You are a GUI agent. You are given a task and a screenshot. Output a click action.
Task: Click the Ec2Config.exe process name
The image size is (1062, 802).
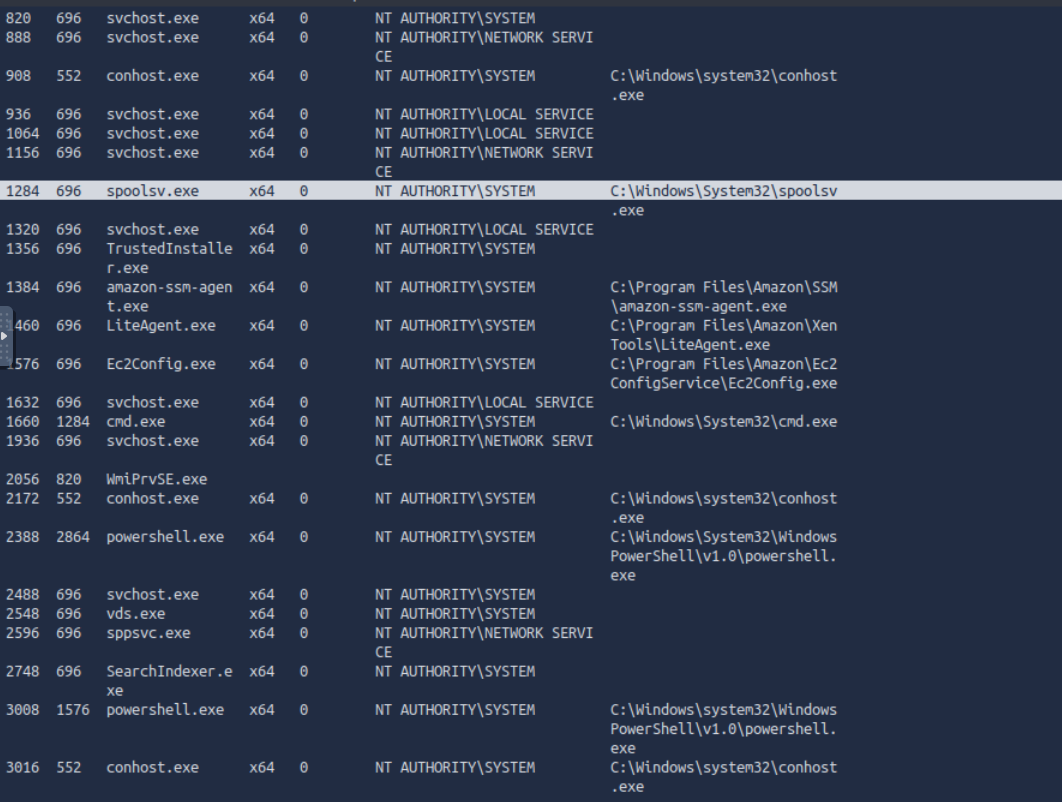(x=160, y=364)
